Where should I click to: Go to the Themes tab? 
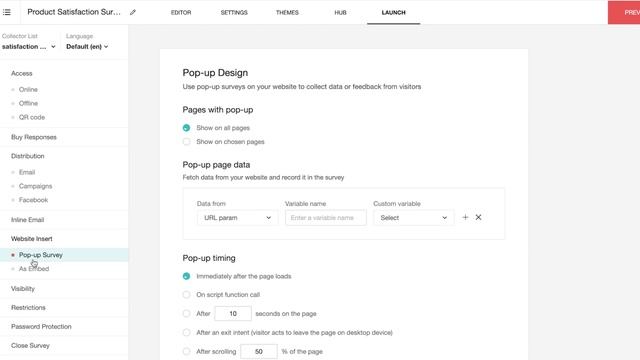287,13
